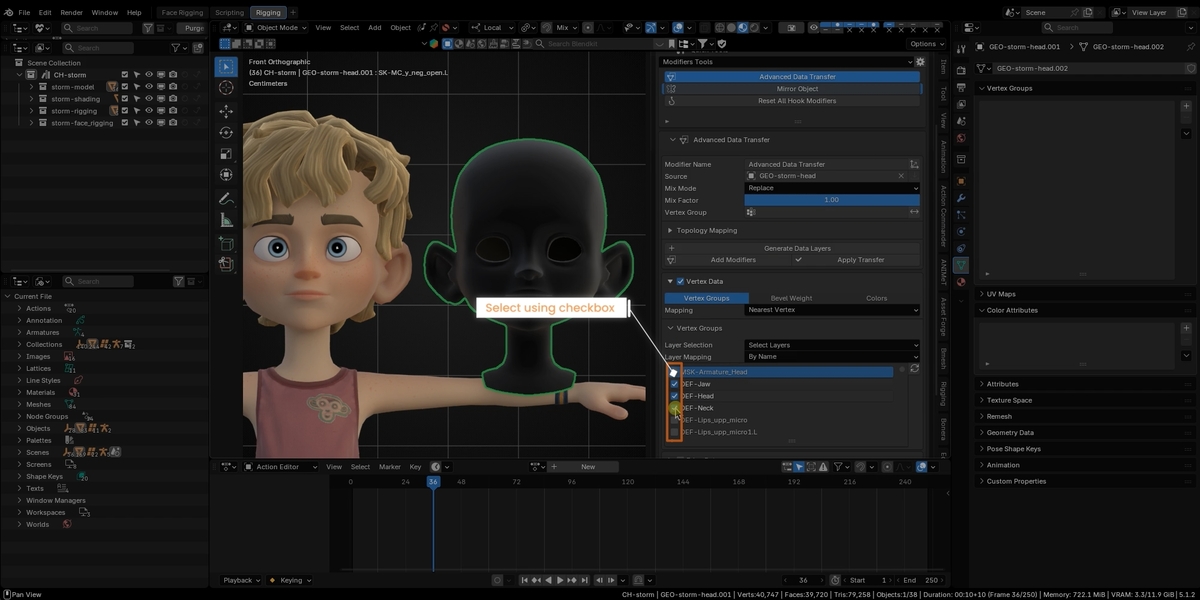Toggle the DEF-Jaw layer checkbox

674,384
